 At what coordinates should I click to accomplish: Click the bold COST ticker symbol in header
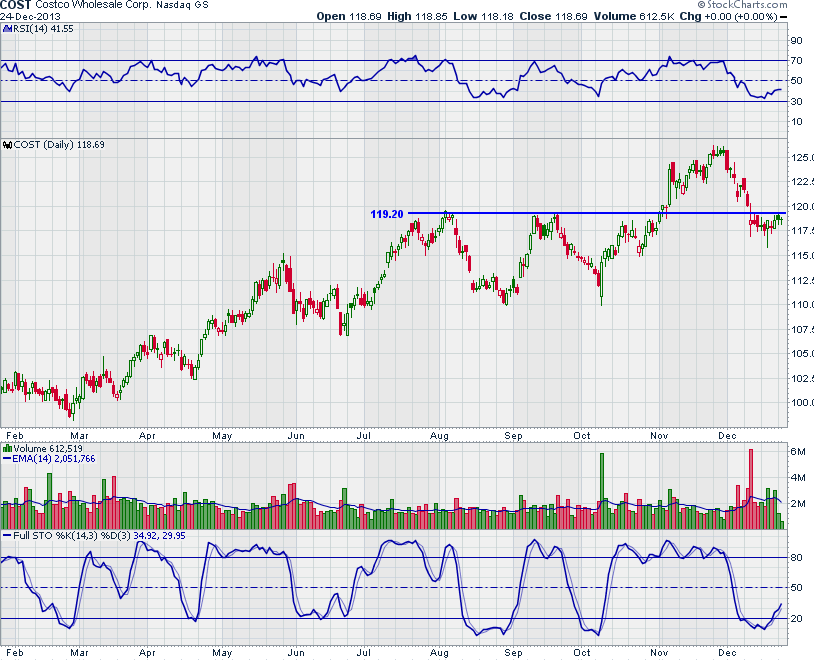(x=16, y=5)
